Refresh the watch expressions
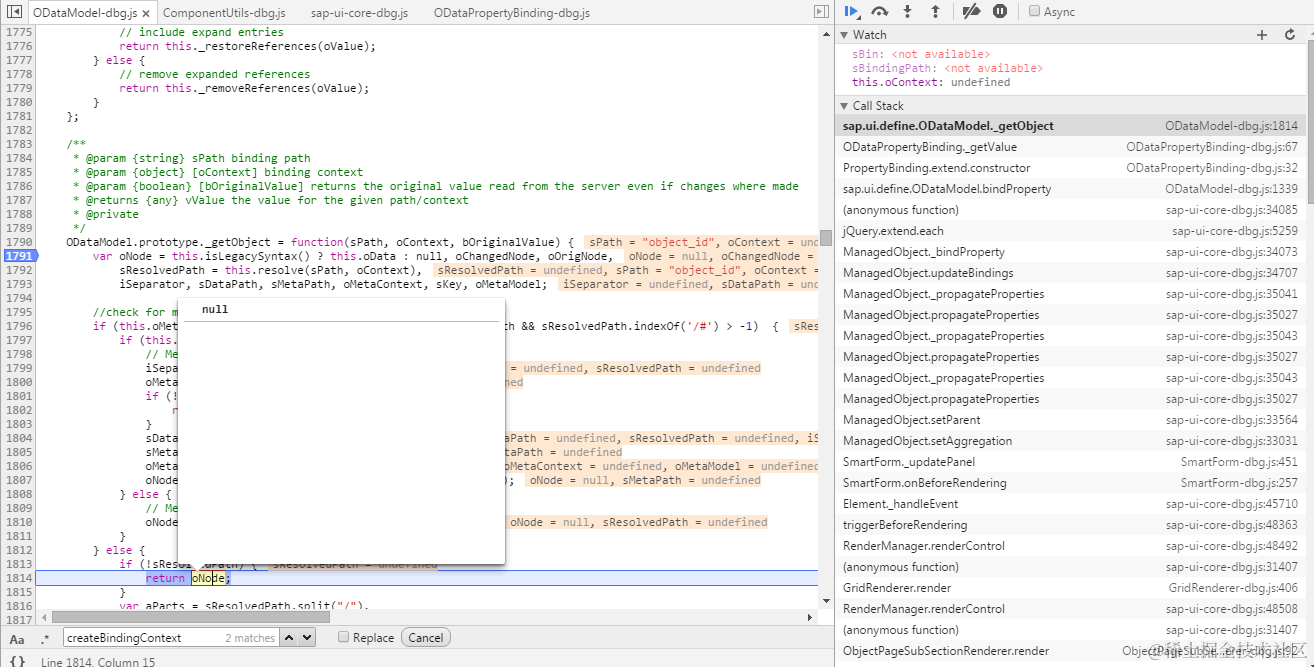 pyautogui.click(x=1290, y=35)
